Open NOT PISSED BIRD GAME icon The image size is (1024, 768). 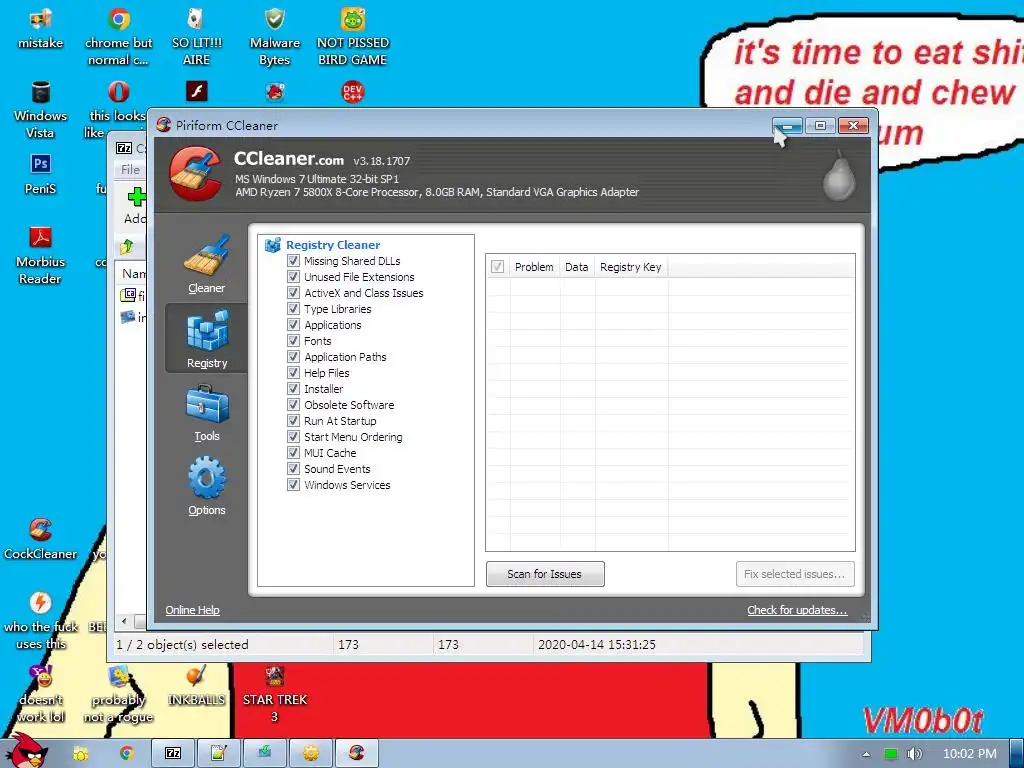click(353, 37)
